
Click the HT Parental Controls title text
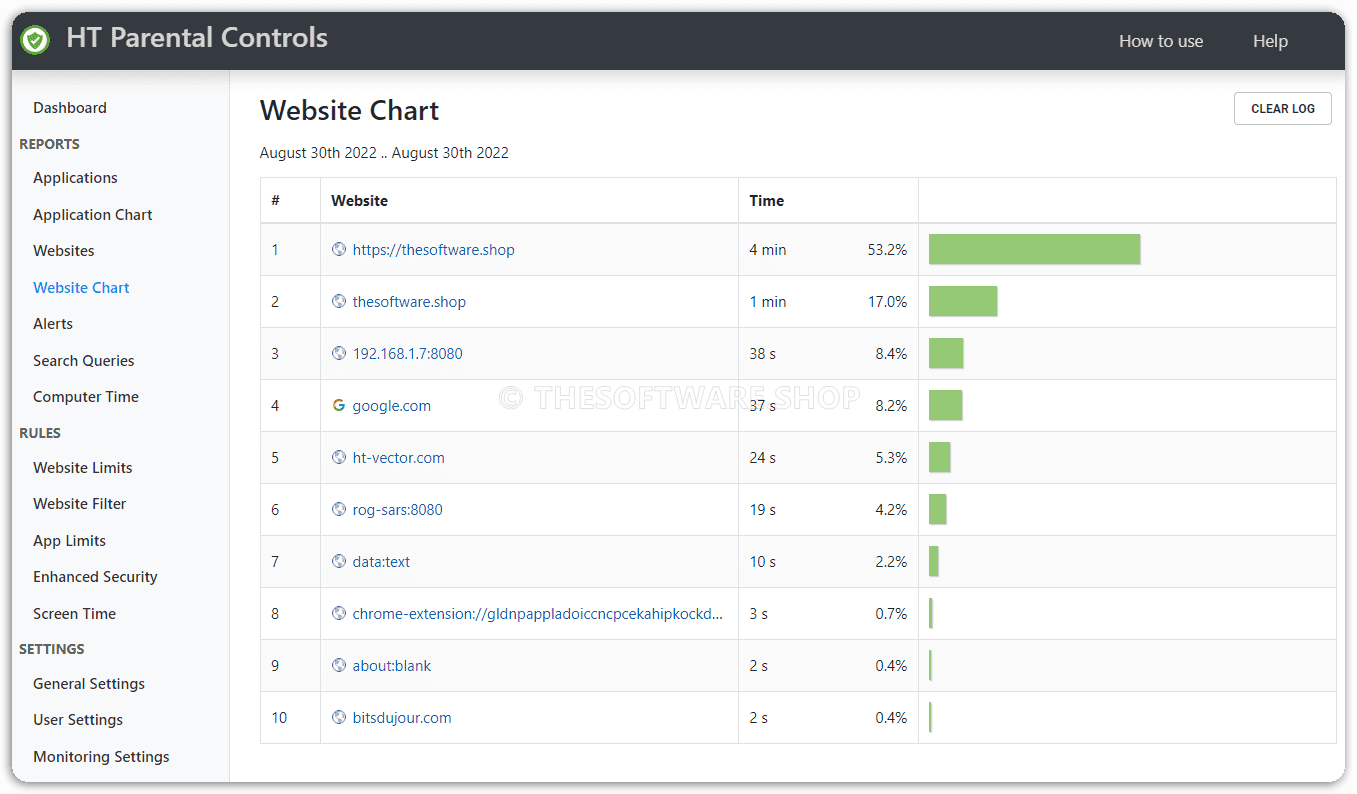(x=197, y=38)
